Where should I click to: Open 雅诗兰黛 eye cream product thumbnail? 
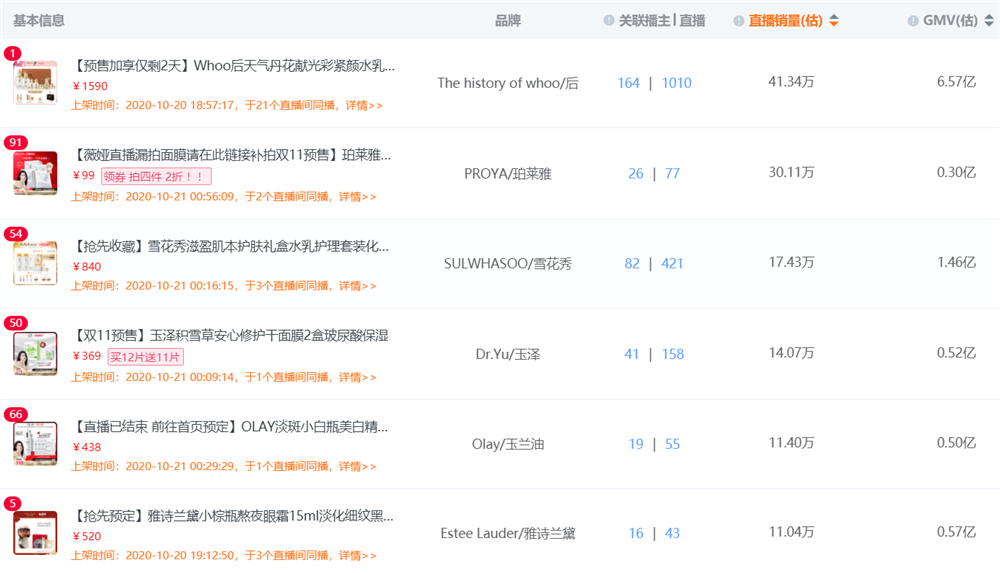pos(35,533)
